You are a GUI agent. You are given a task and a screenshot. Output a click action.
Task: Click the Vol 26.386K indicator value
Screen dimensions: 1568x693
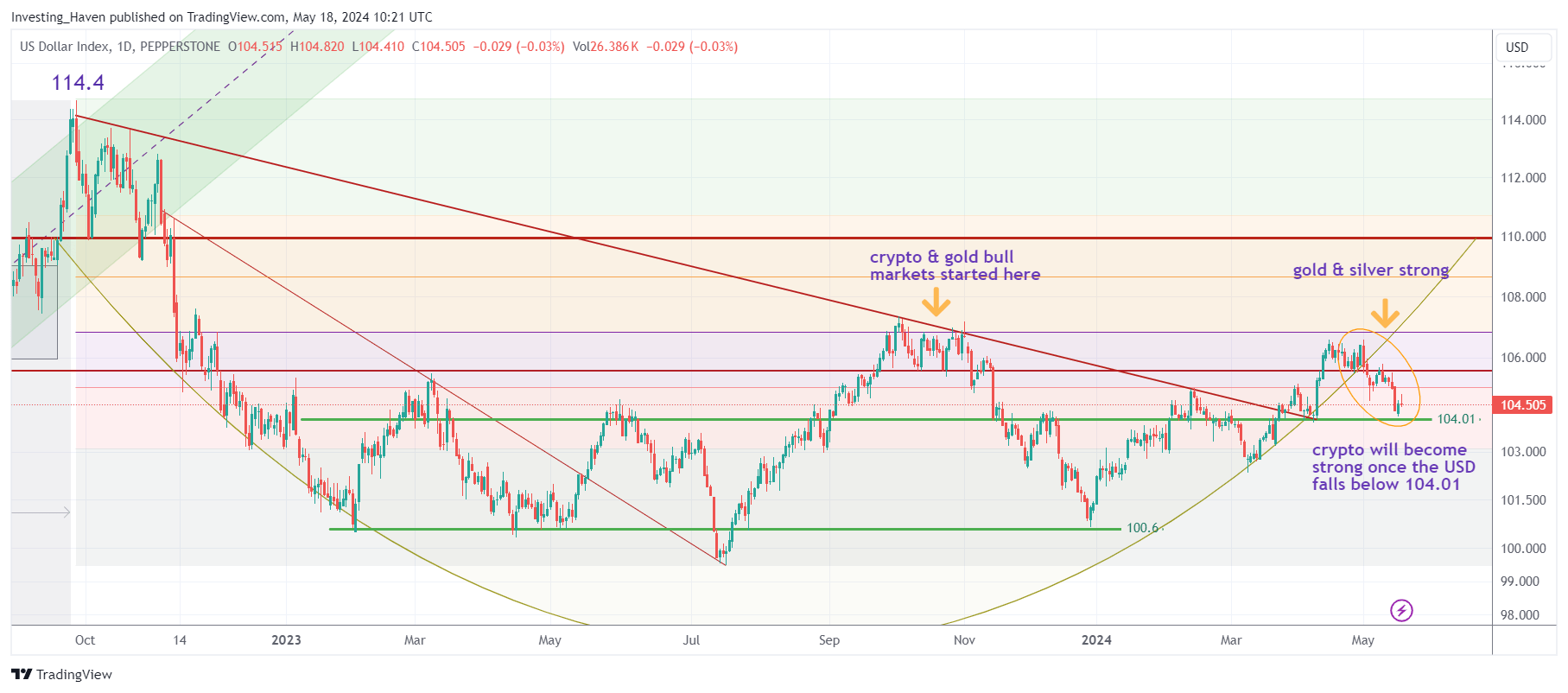[x=606, y=47]
